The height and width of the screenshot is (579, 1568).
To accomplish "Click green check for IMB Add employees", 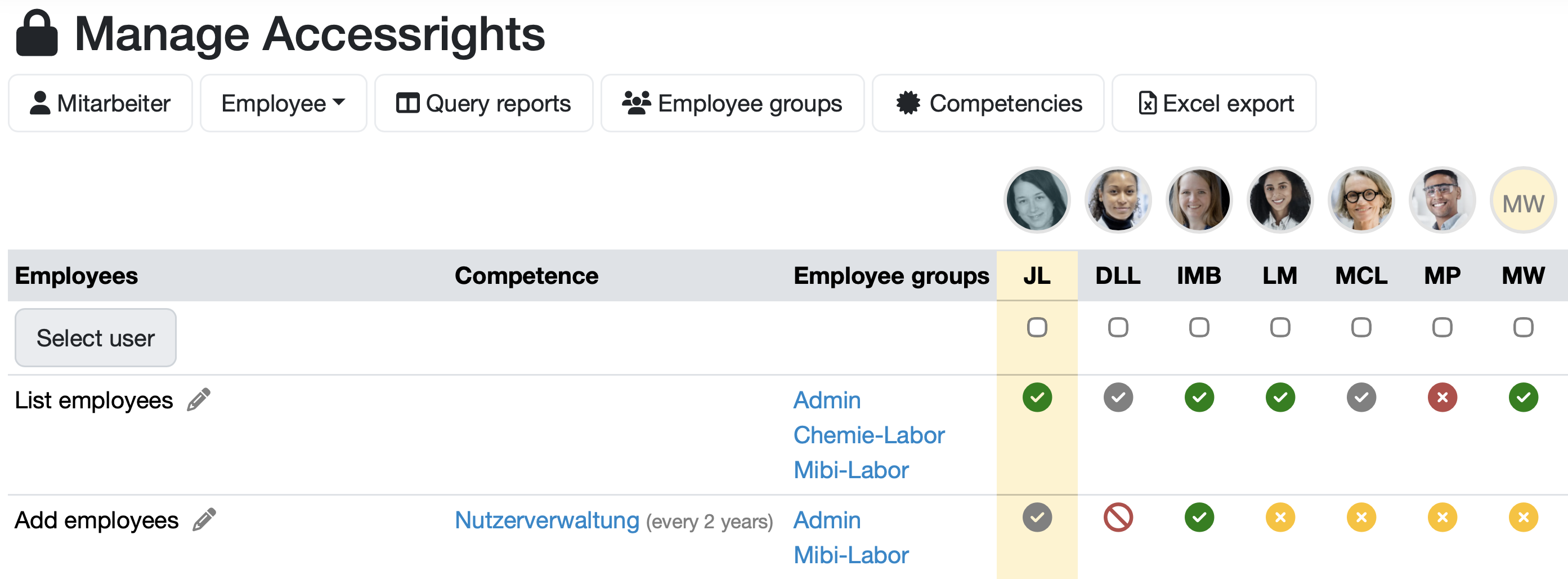I will click(x=1199, y=518).
